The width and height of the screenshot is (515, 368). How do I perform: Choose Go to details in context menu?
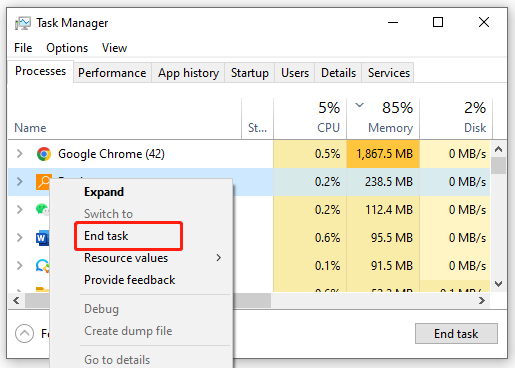click(x=117, y=360)
